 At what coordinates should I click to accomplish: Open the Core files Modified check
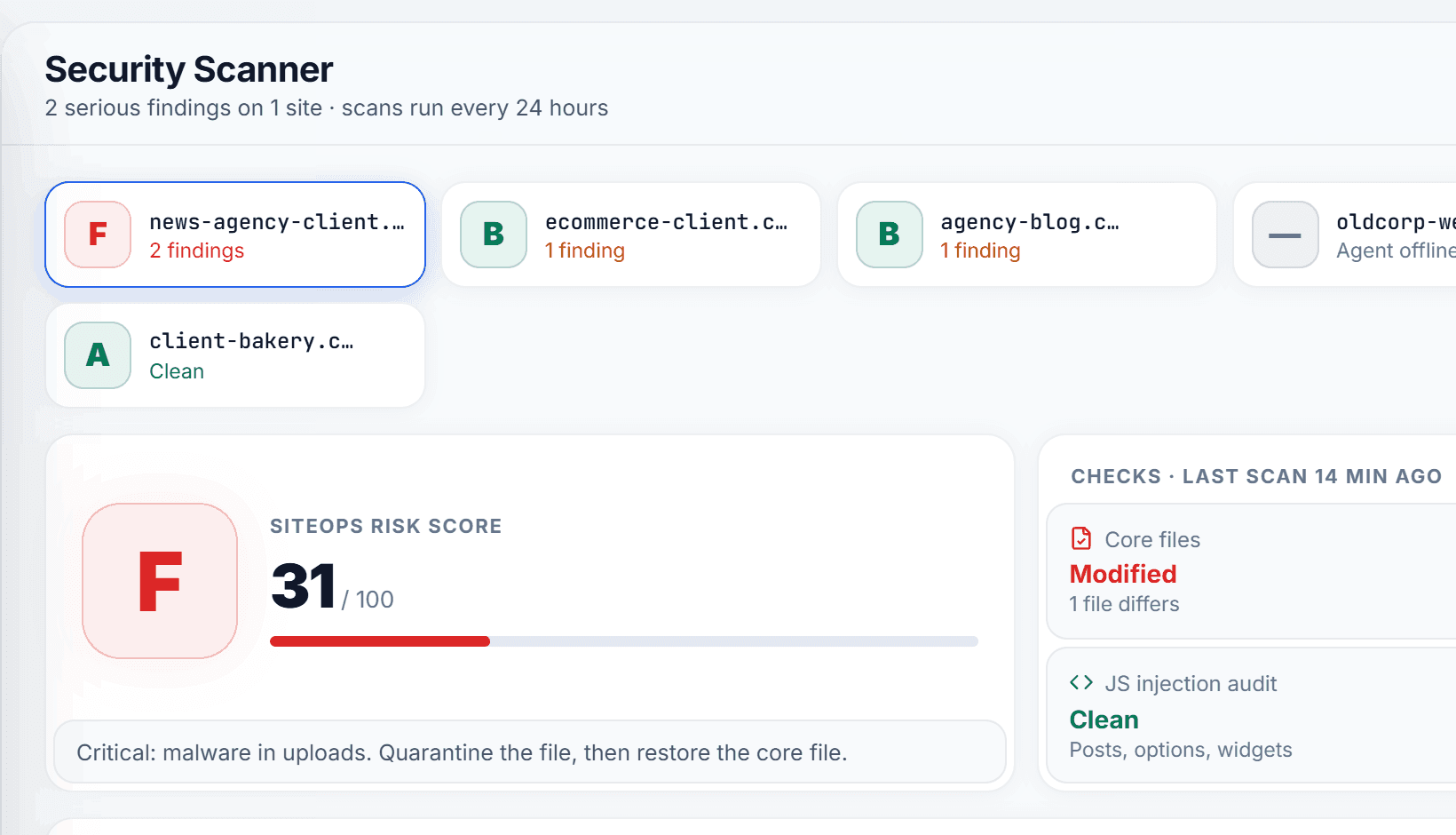point(1252,571)
